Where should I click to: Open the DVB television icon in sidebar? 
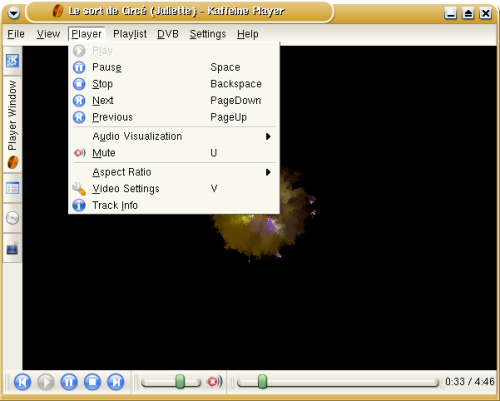12,248
